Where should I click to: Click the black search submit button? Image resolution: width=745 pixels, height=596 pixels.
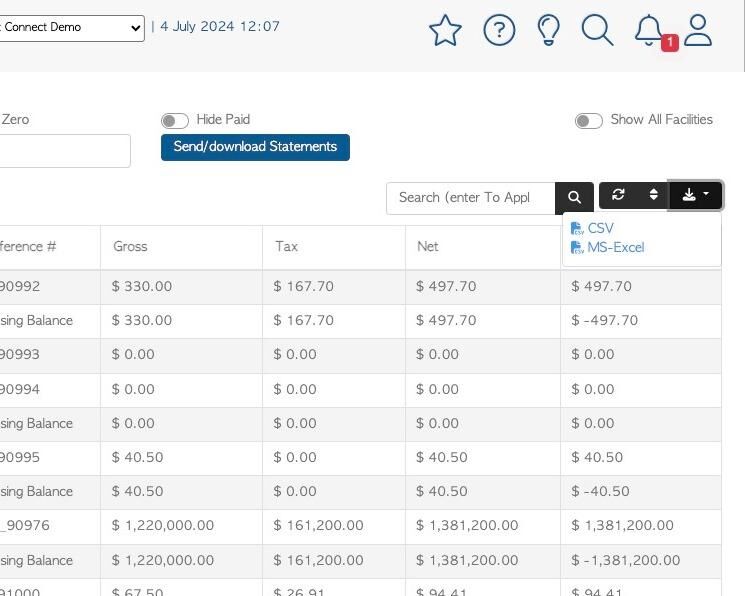pyautogui.click(x=574, y=197)
